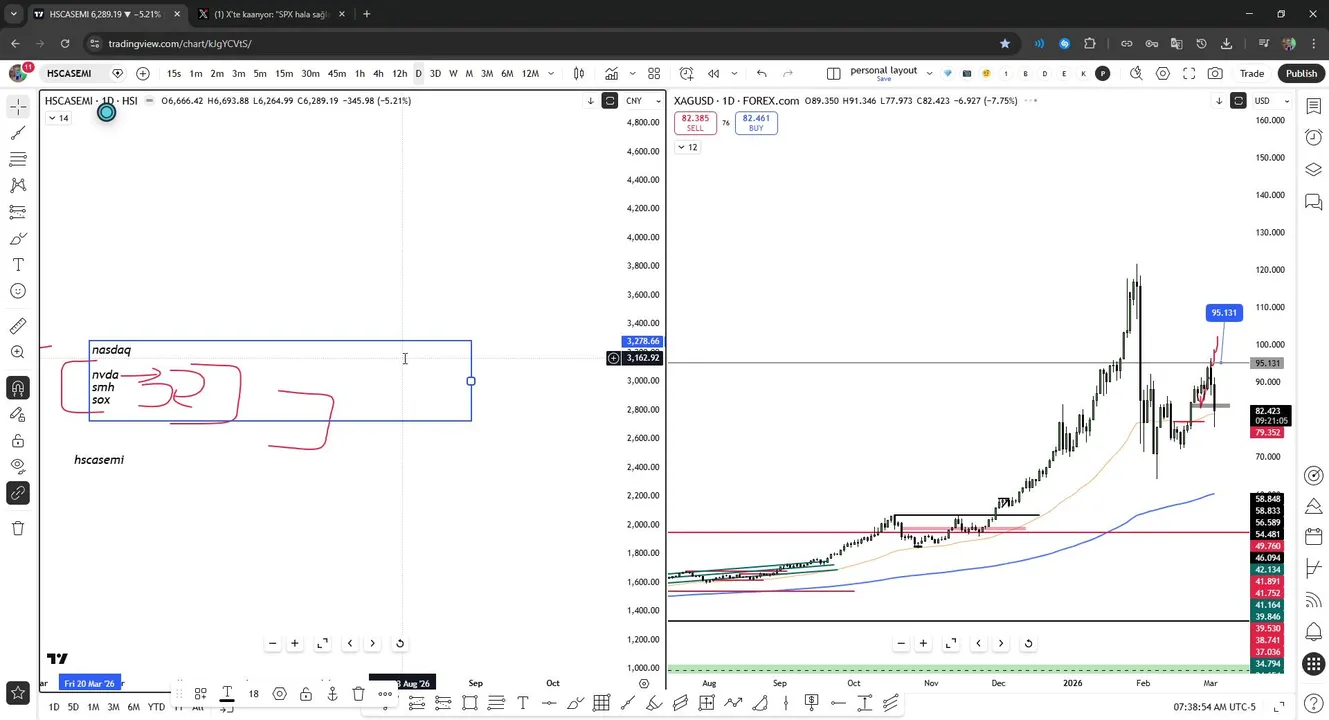This screenshot has width=1329, height=720.
Task: Open the Fibonacci tools group
Action: click(x=18, y=159)
